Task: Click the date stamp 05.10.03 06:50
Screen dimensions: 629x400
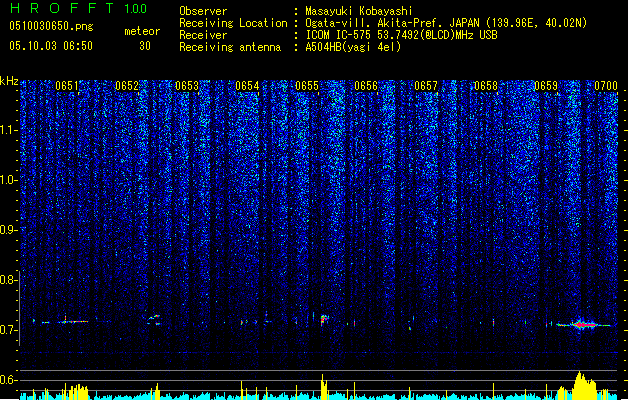Action: pyautogui.click(x=51, y=46)
